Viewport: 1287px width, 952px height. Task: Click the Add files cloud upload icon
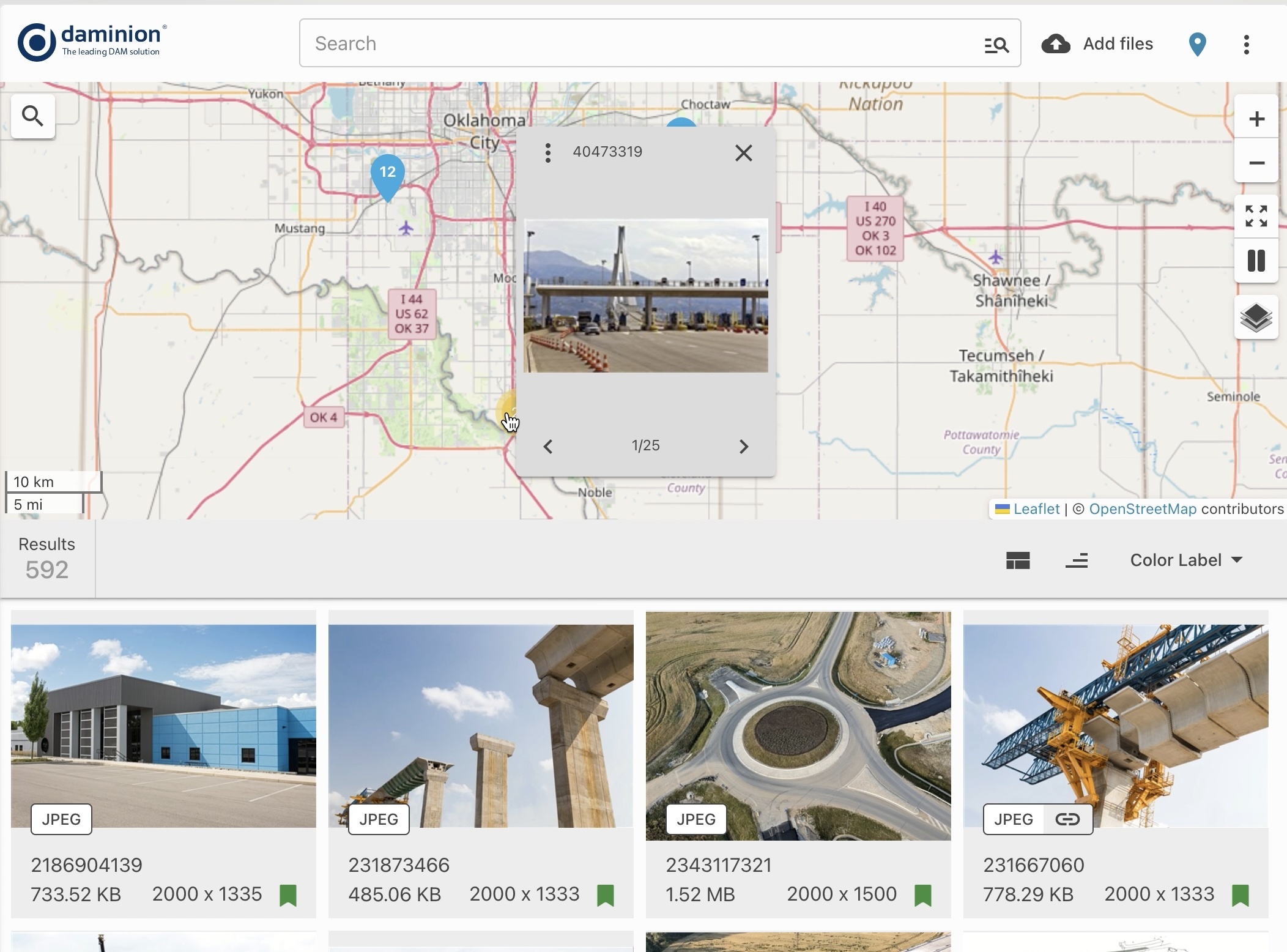(x=1056, y=44)
